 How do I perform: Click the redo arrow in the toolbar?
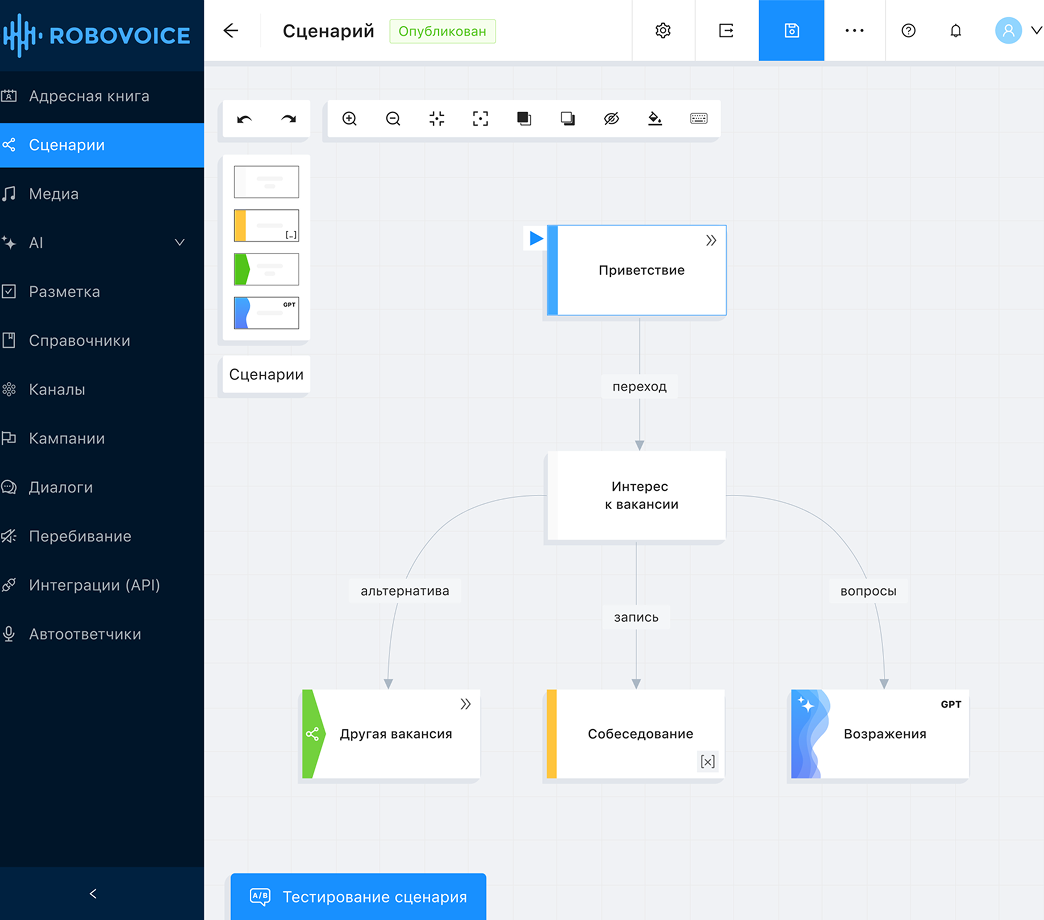(x=288, y=119)
